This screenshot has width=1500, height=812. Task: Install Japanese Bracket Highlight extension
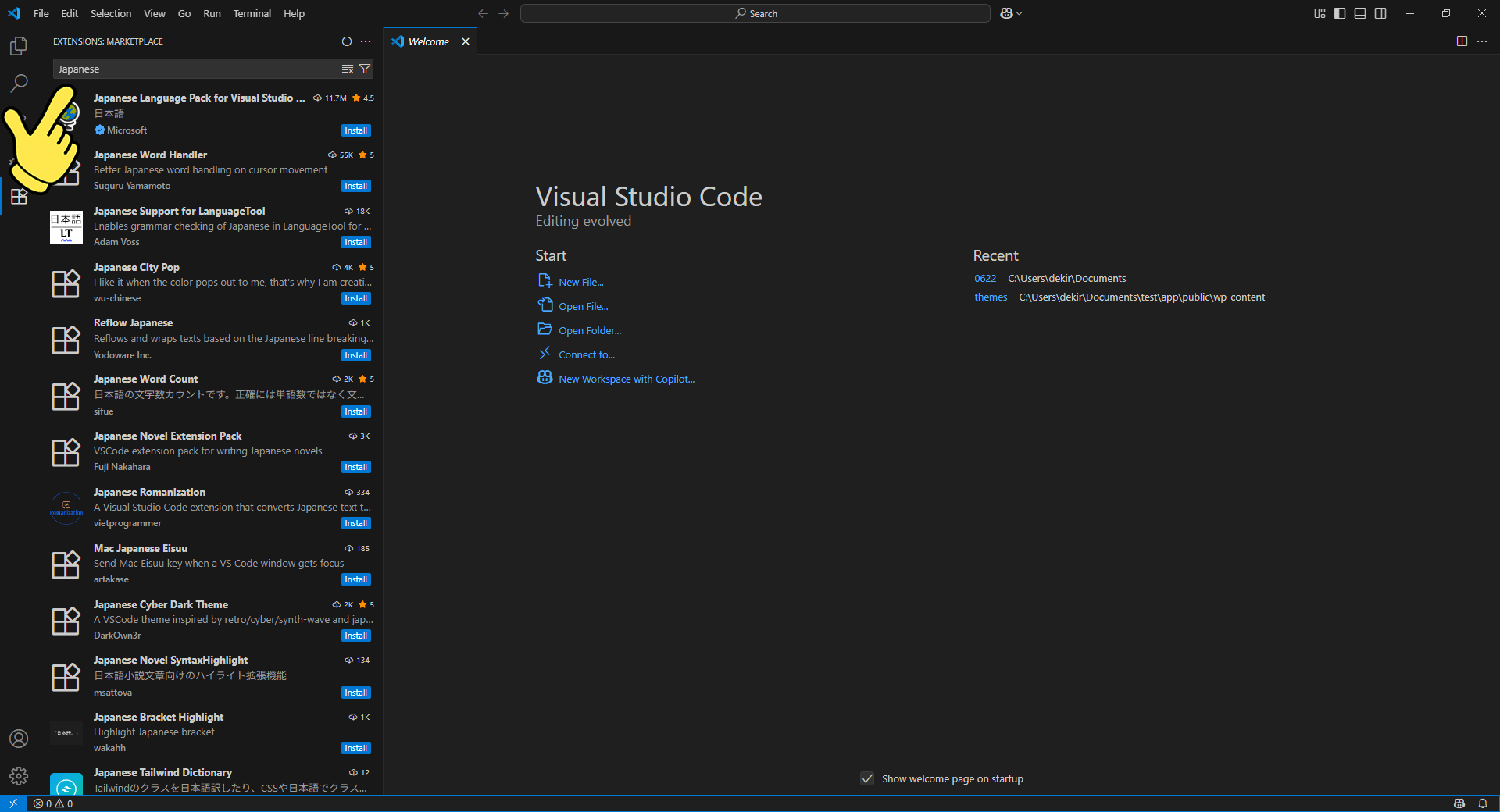(x=356, y=748)
